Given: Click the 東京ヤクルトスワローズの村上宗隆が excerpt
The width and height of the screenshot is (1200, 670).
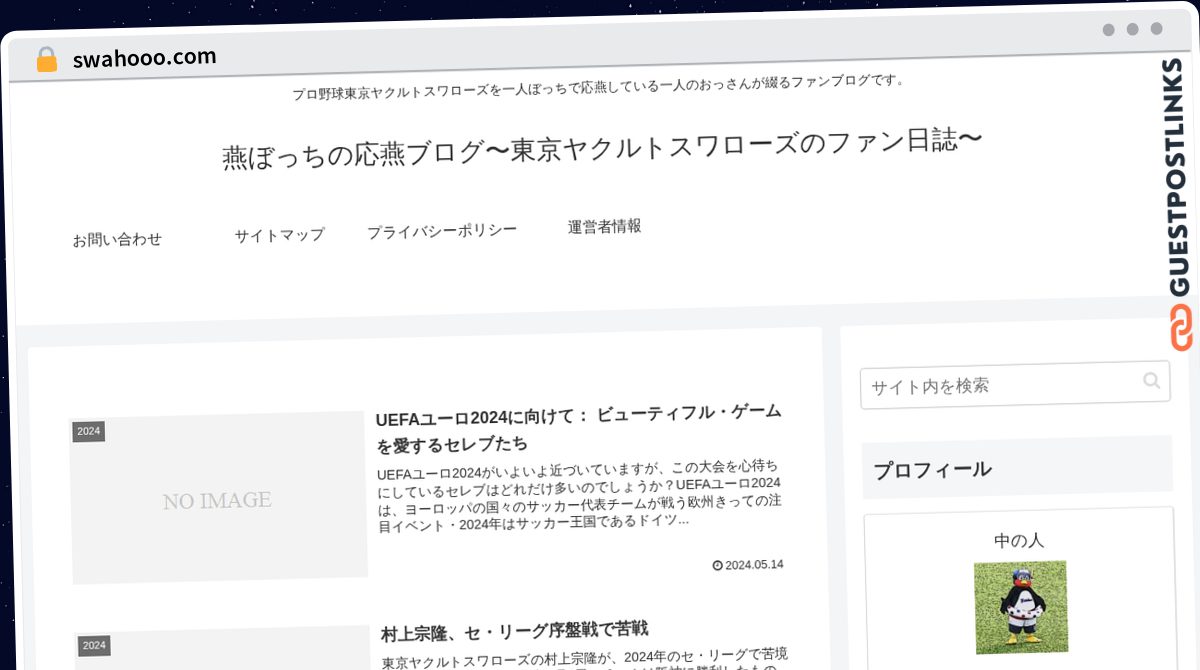Looking at the screenshot, I should [x=585, y=660].
